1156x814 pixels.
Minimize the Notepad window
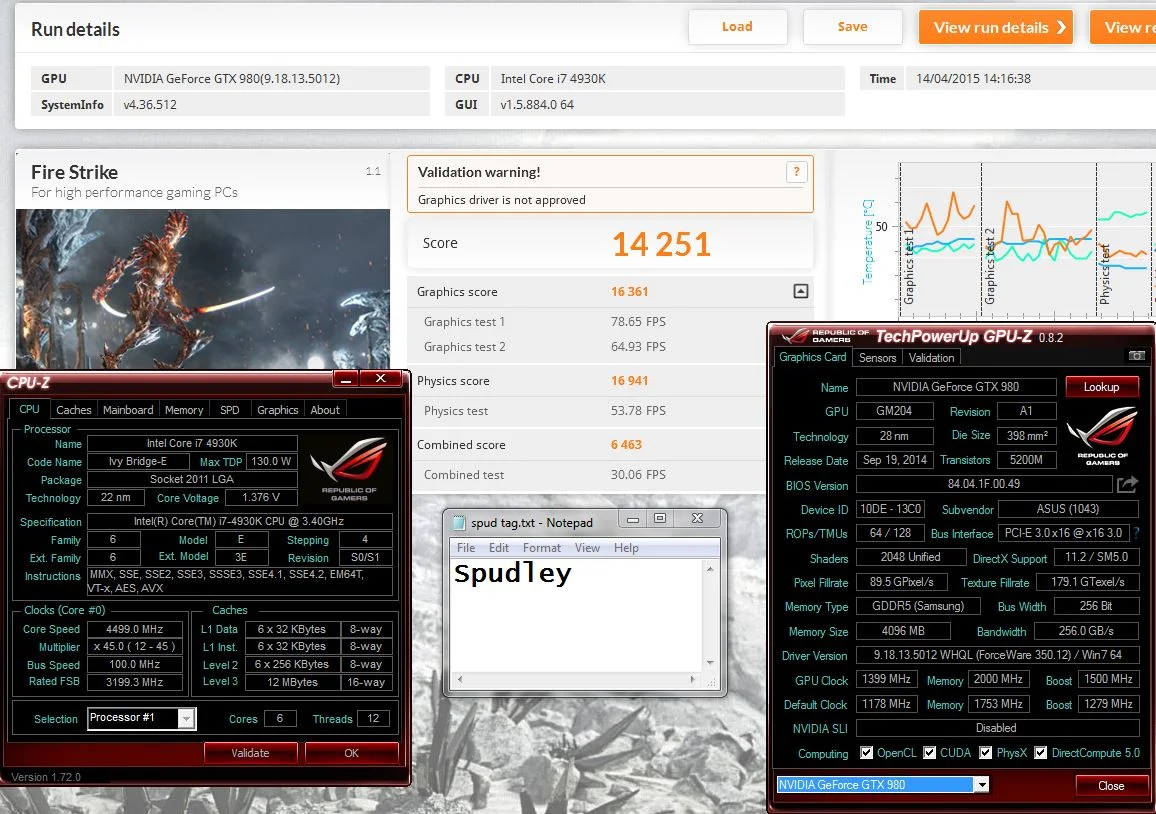pyautogui.click(x=633, y=519)
